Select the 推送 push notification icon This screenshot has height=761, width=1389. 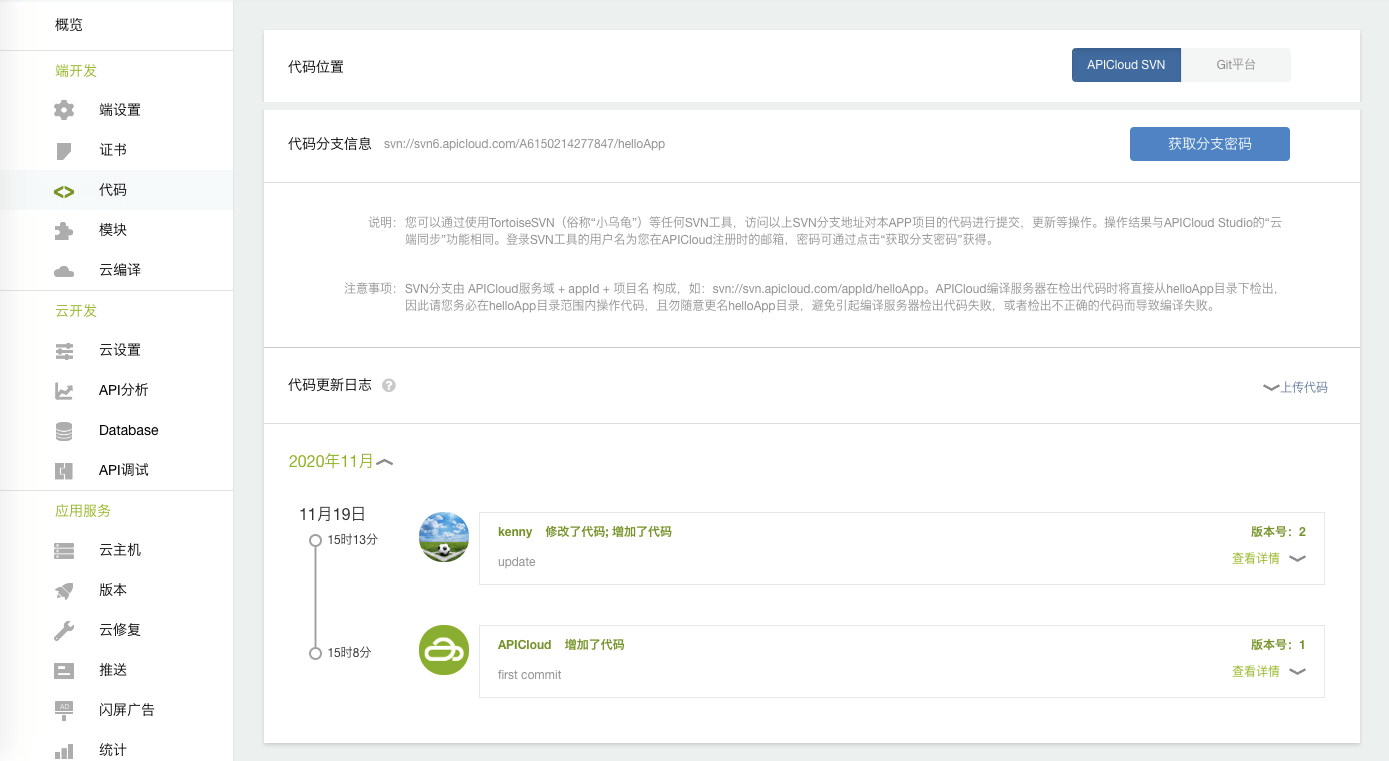pos(63,670)
